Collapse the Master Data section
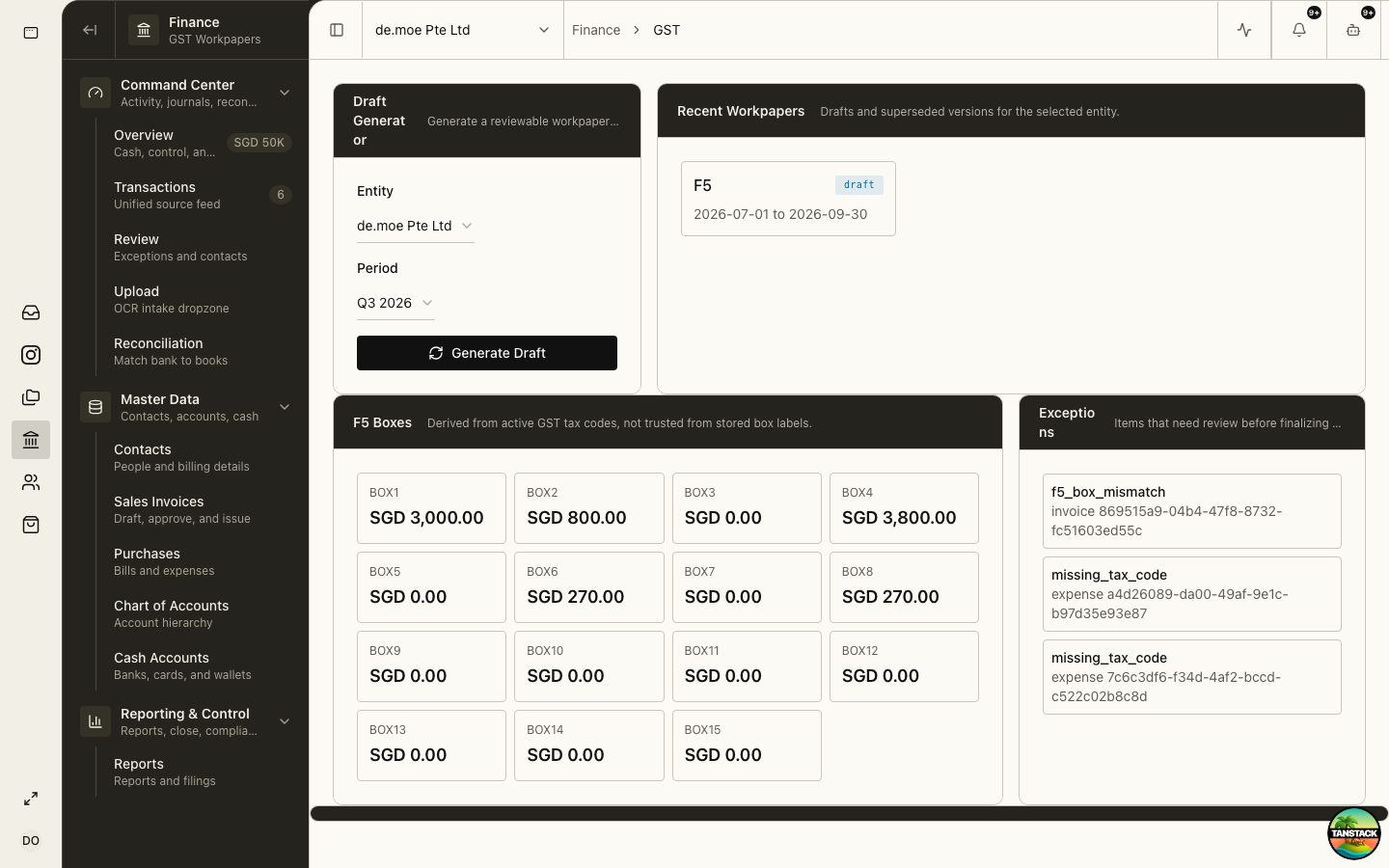This screenshot has height=868, width=1389. 285,407
